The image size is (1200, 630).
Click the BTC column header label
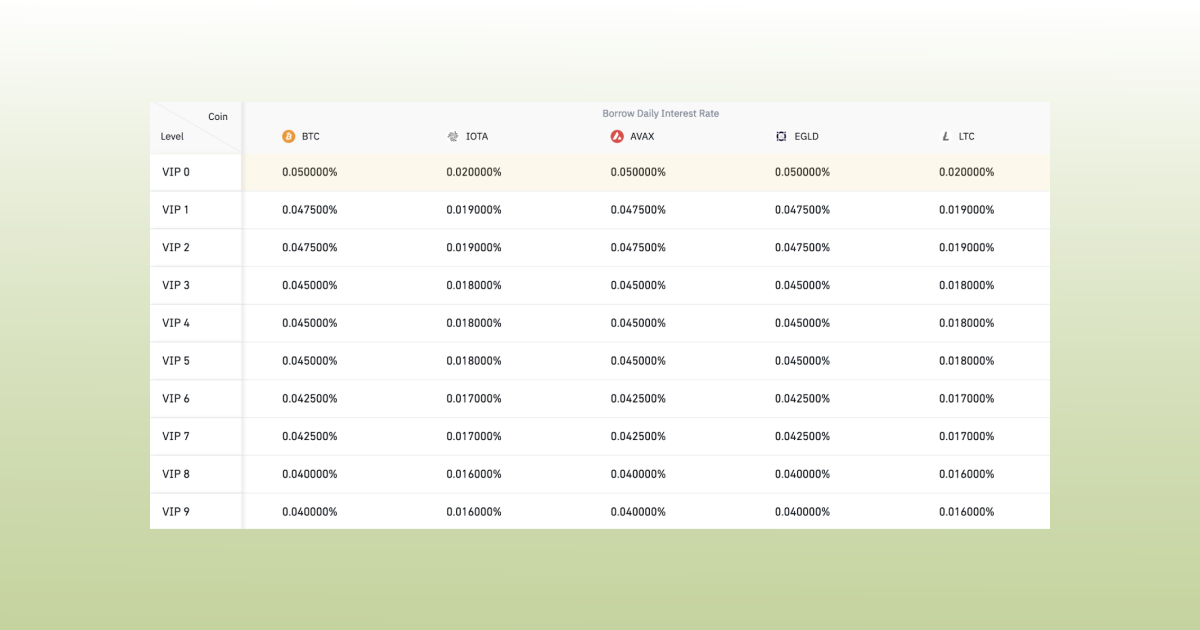(x=310, y=136)
